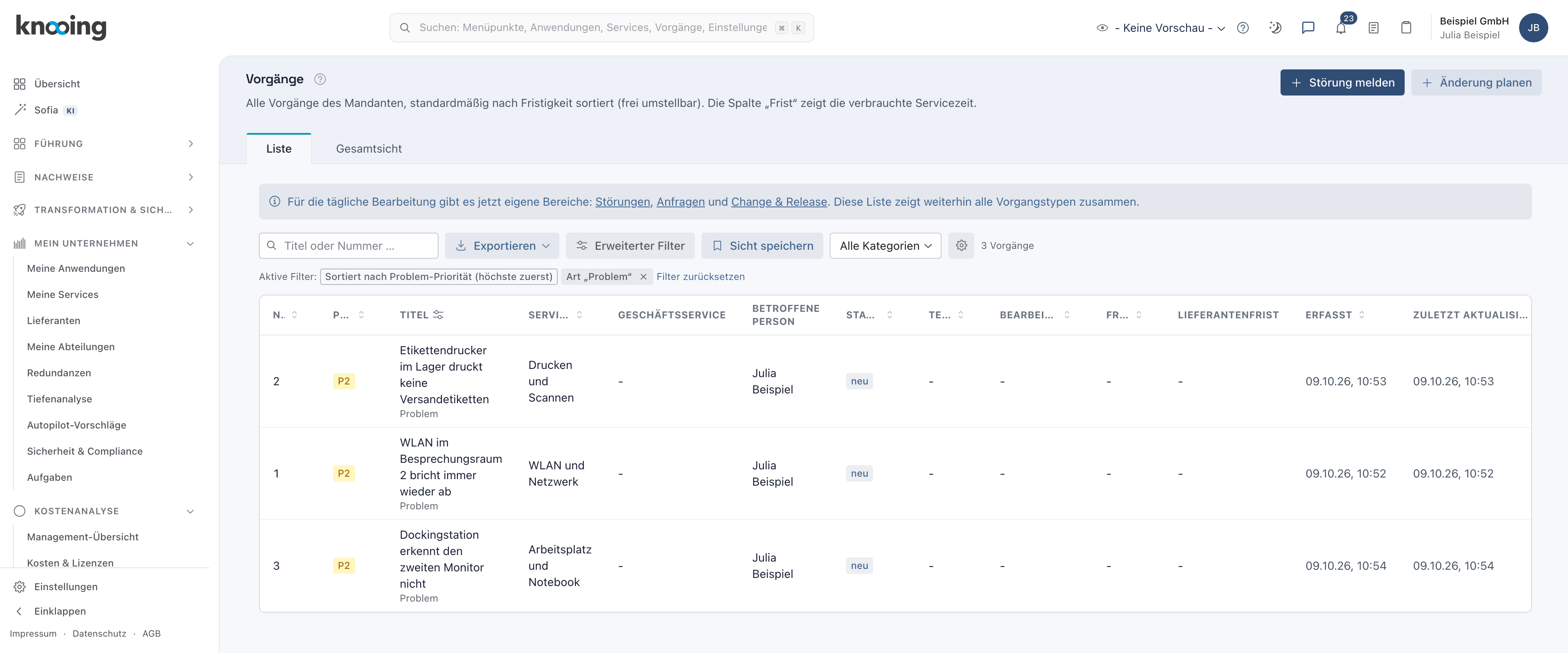
Task: Follow the Störungen link in the banner
Action: click(x=622, y=202)
